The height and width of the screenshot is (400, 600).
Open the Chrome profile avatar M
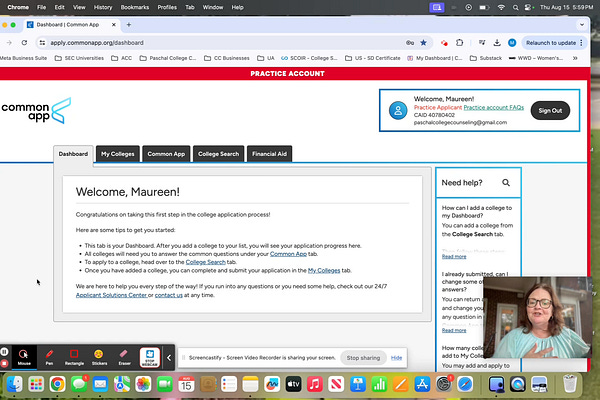pos(512,43)
